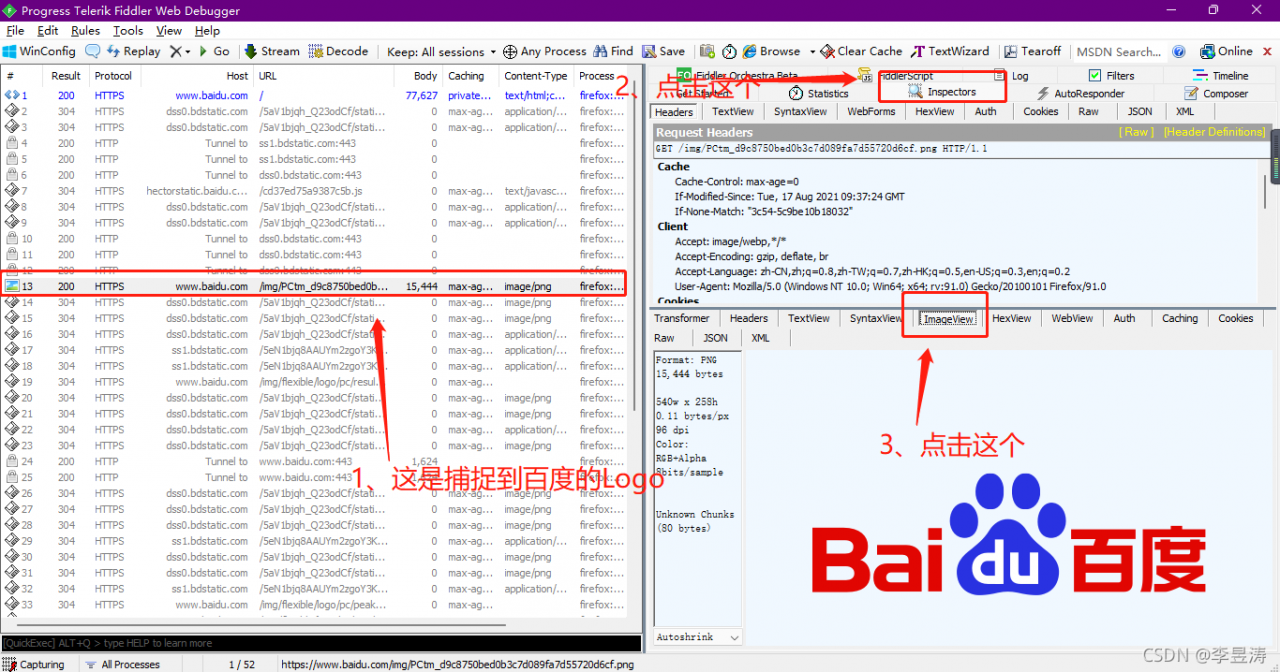This screenshot has width=1280, height=672.
Task: Click the [Header Definitions] link
Action: point(1214,132)
